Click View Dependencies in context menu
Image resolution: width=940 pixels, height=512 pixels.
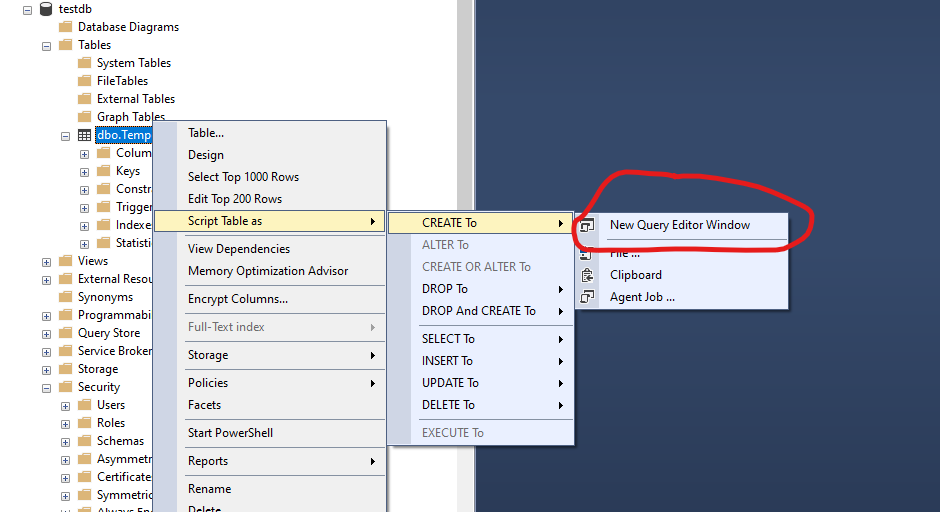pos(239,249)
